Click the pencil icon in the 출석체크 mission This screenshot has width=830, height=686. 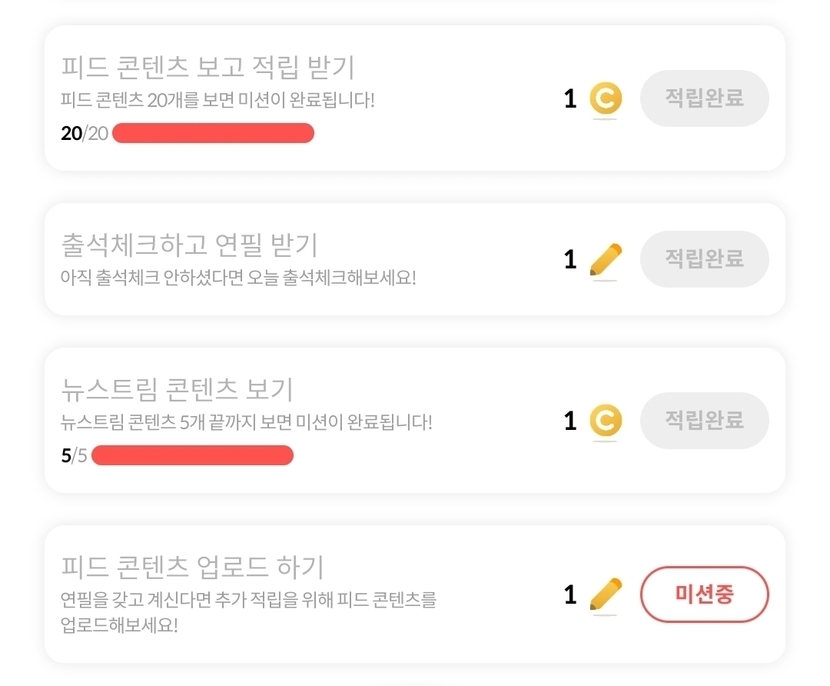[605, 260]
